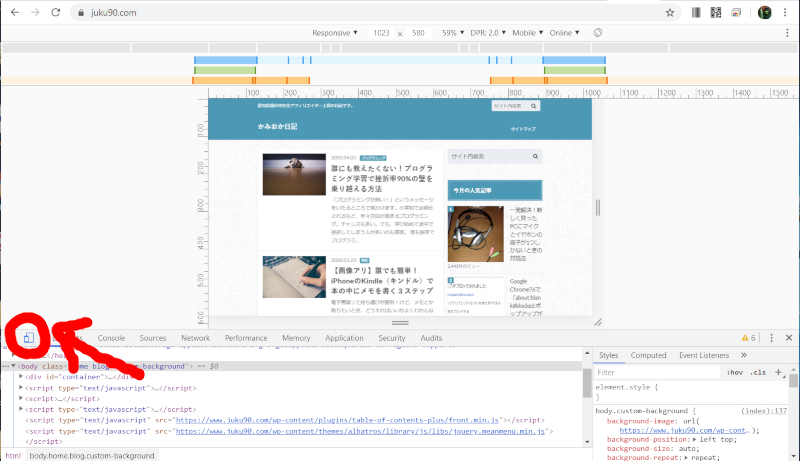Viewport: 800px width, 461px height.
Task: Rotate the device viewport orientation
Action: click(x=598, y=33)
